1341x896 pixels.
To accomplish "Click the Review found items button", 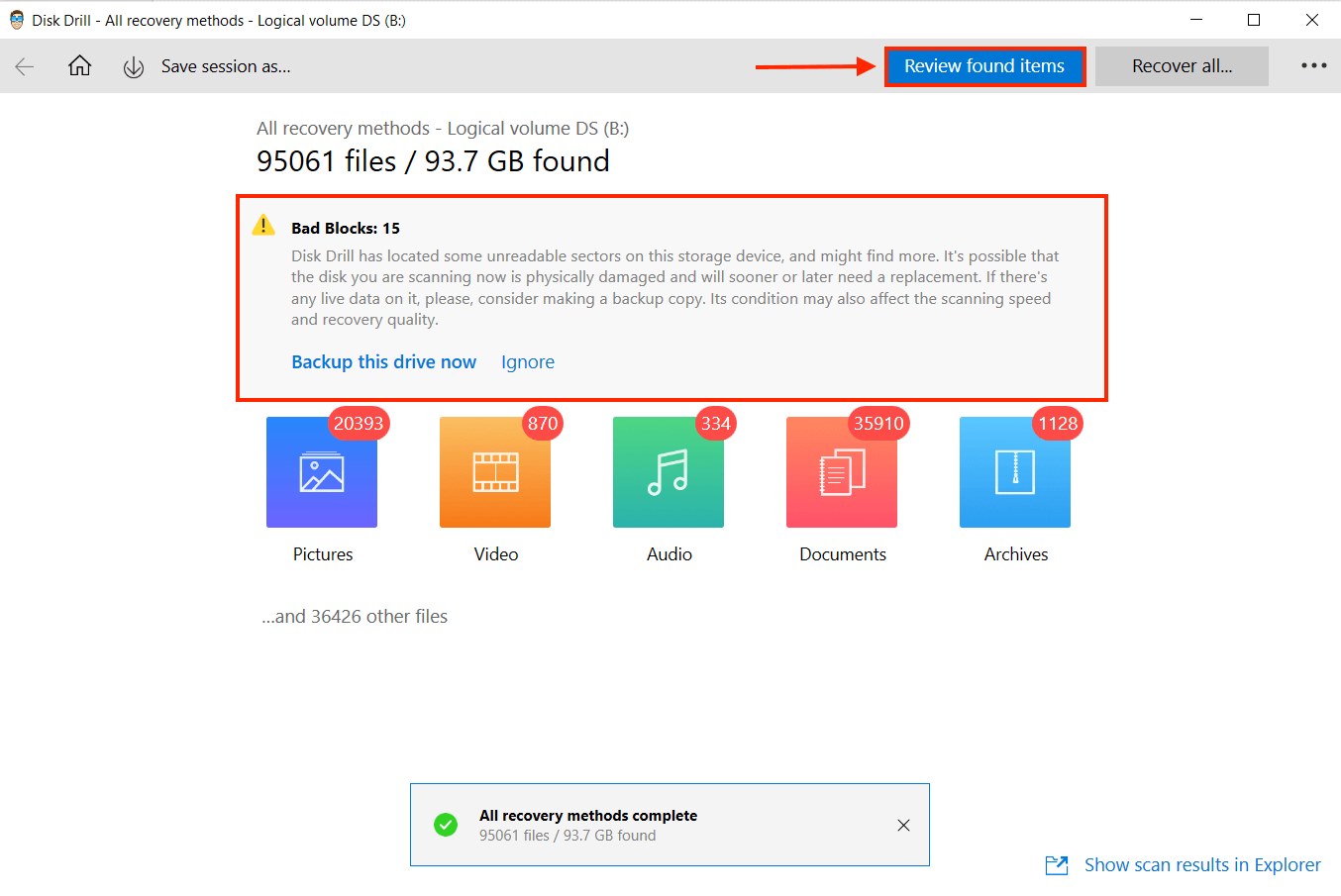I will (984, 66).
